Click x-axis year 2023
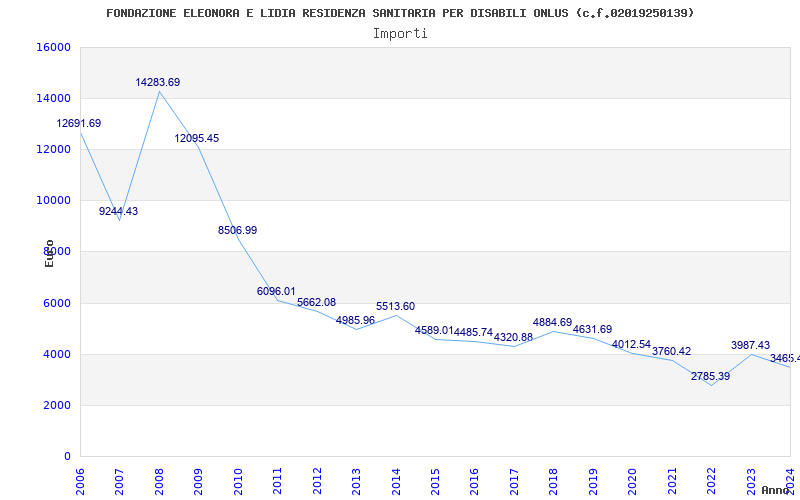This screenshot has width=800, height=500. click(751, 482)
